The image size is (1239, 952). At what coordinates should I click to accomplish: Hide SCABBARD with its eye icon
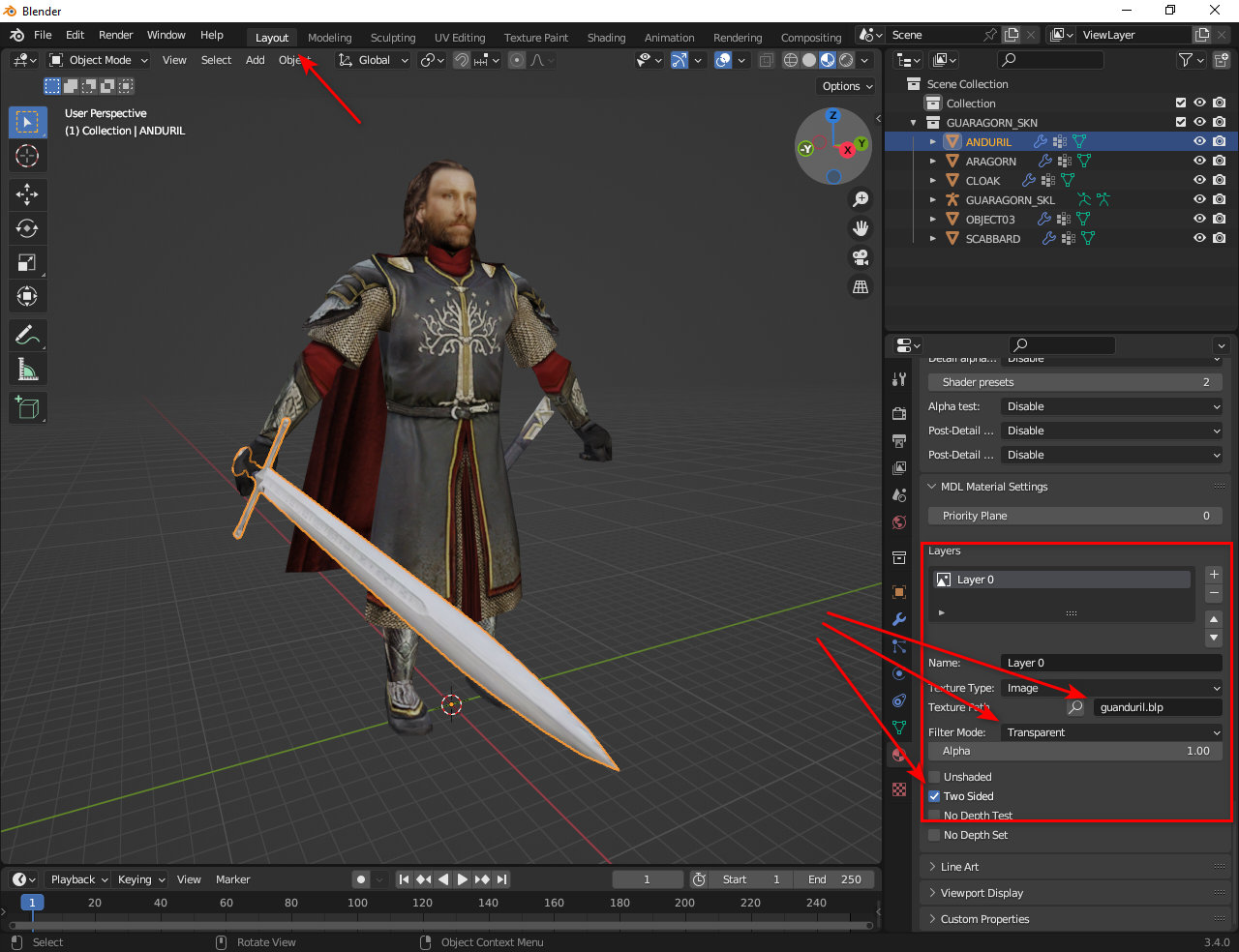pyautogui.click(x=1200, y=238)
